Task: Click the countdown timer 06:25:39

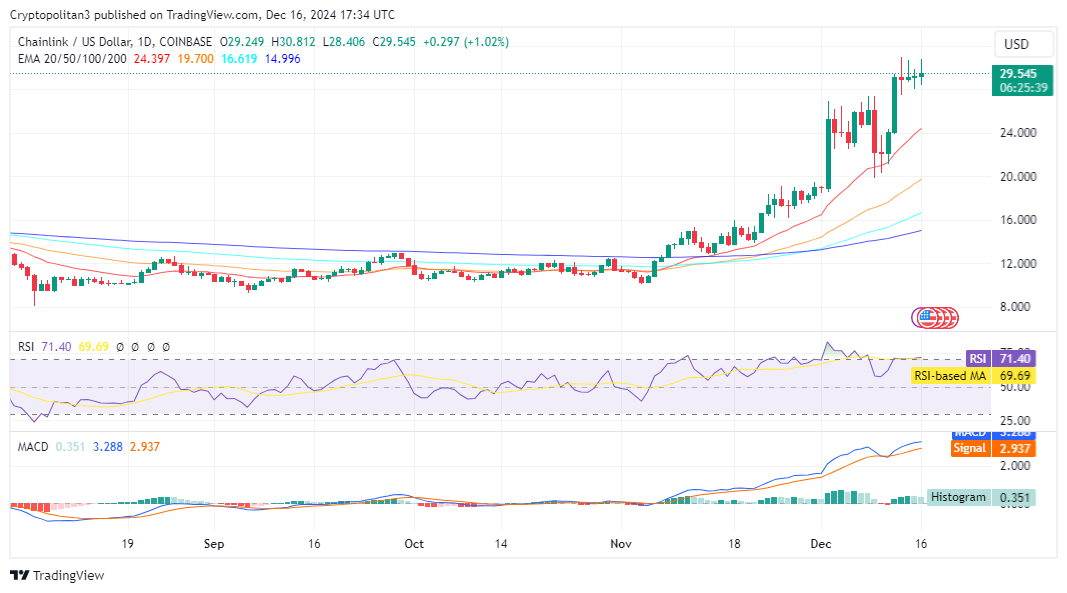Action: (x=1022, y=88)
